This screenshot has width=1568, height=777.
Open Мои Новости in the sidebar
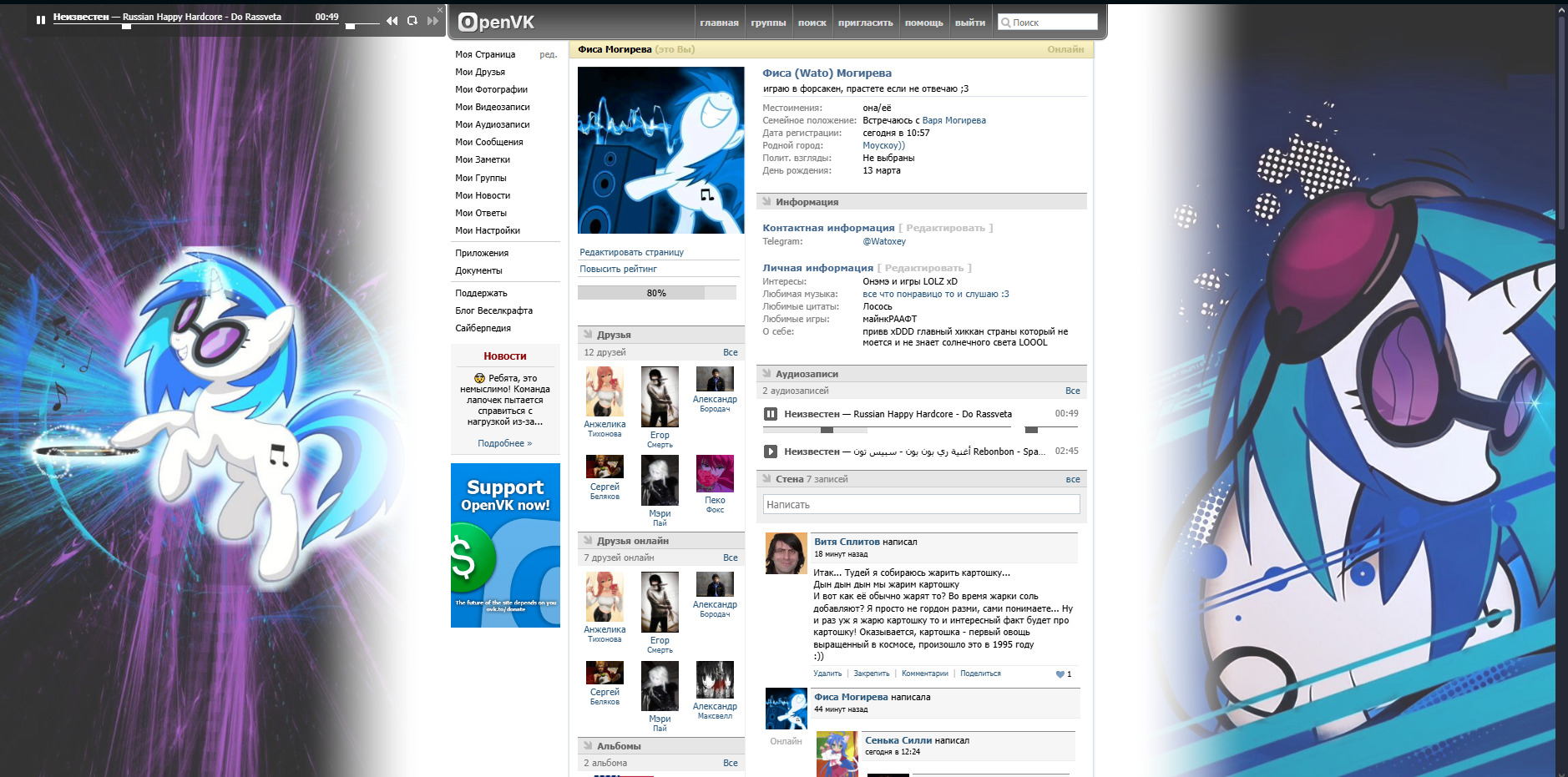[483, 195]
